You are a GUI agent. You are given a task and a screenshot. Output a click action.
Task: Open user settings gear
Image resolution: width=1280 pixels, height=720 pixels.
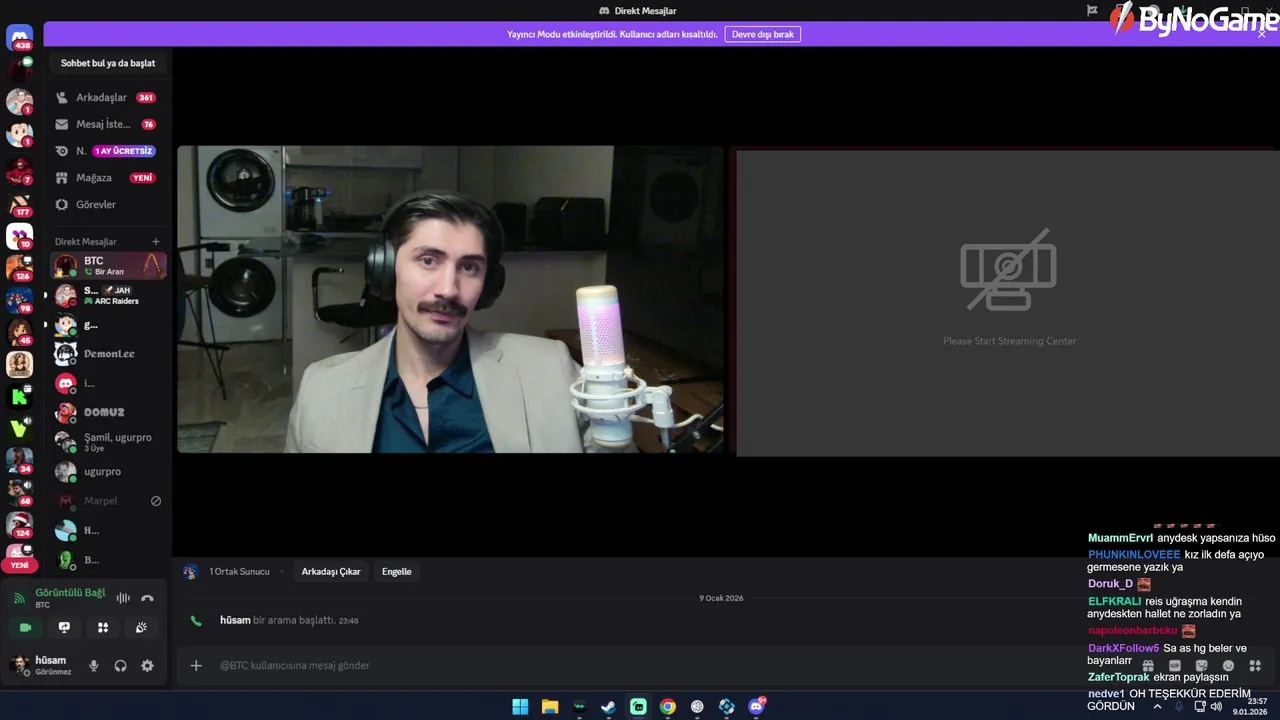pyautogui.click(x=147, y=666)
